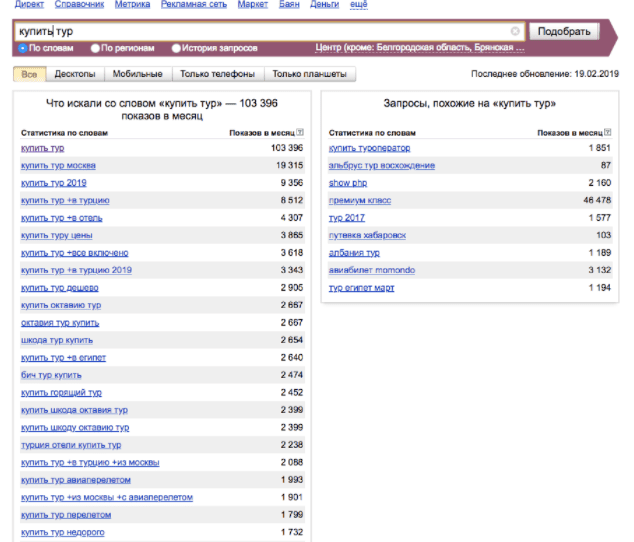The height and width of the screenshot is (542, 634).
Task: Switch to the 'Десктопы' tab
Action: (x=74, y=74)
